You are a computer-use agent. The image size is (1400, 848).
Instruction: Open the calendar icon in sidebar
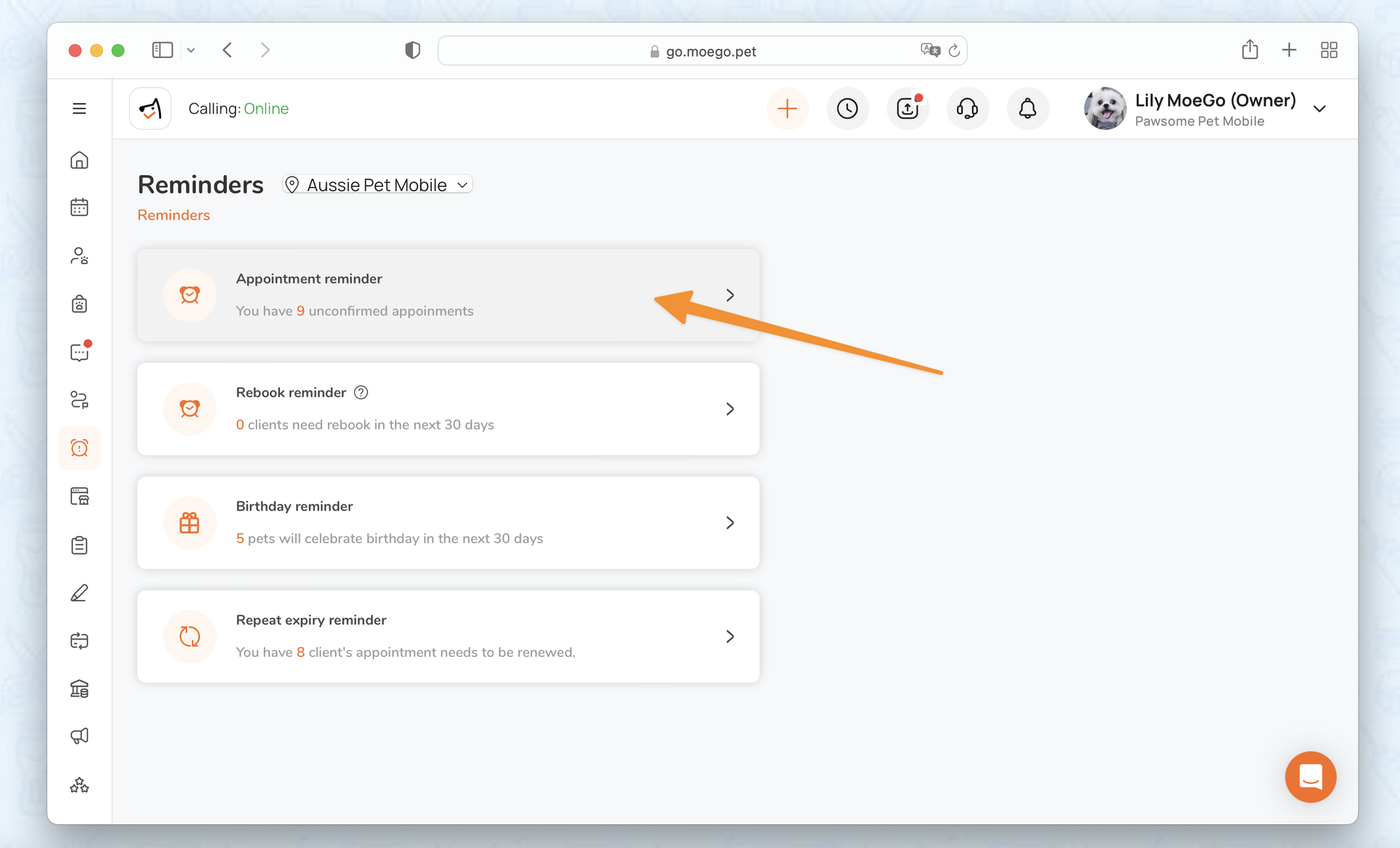click(79, 207)
